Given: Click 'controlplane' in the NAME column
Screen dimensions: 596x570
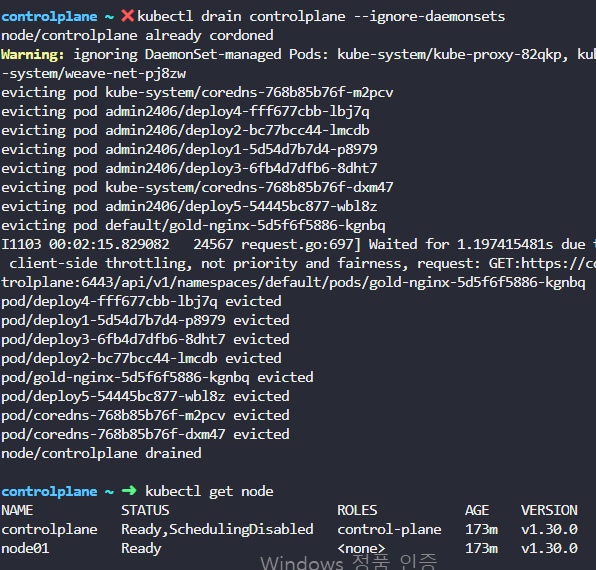Looking at the screenshot, I should click(49, 530).
